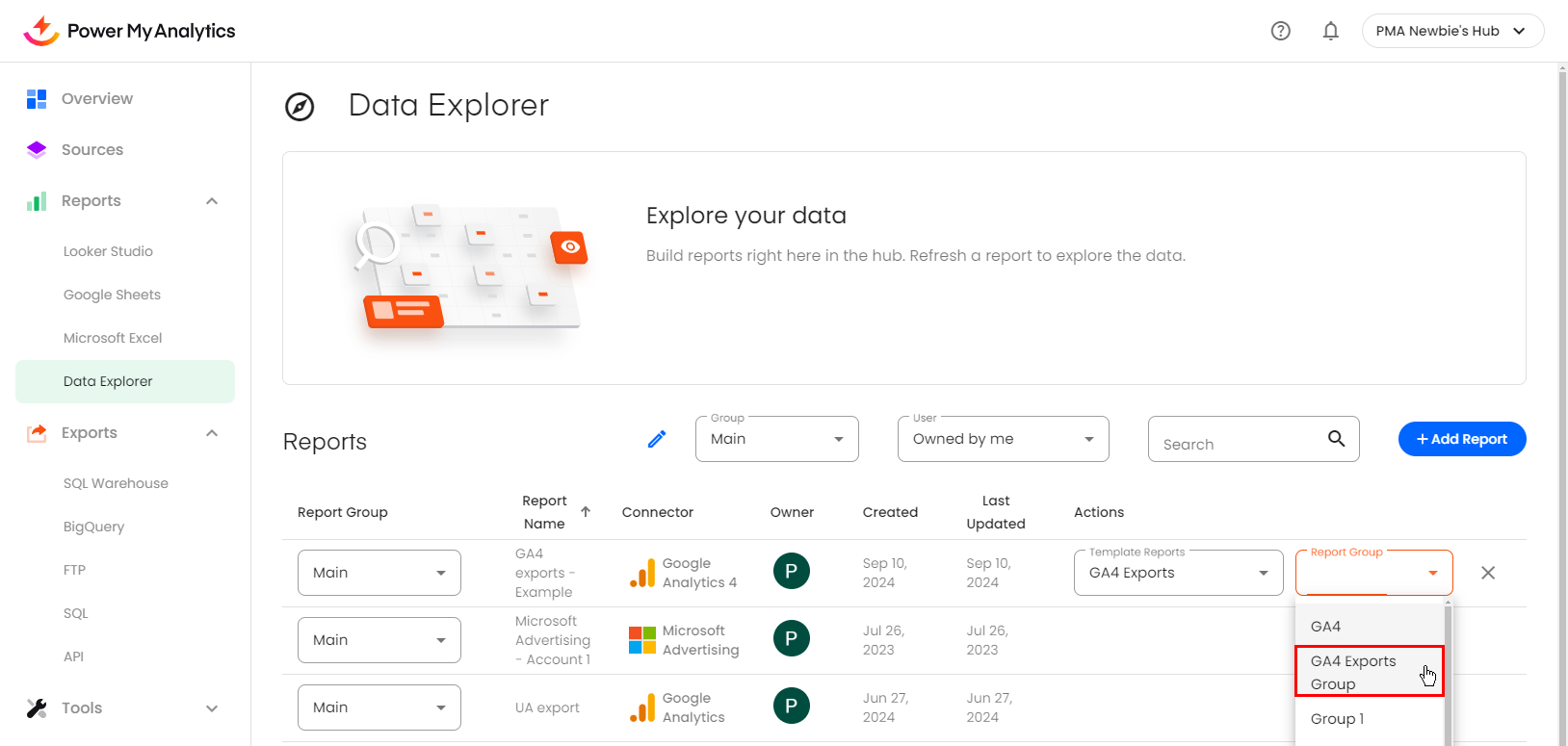This screenshot has width=1568, height=746.
Task: Click the search magnifier icon
Action: (1336, 439)
